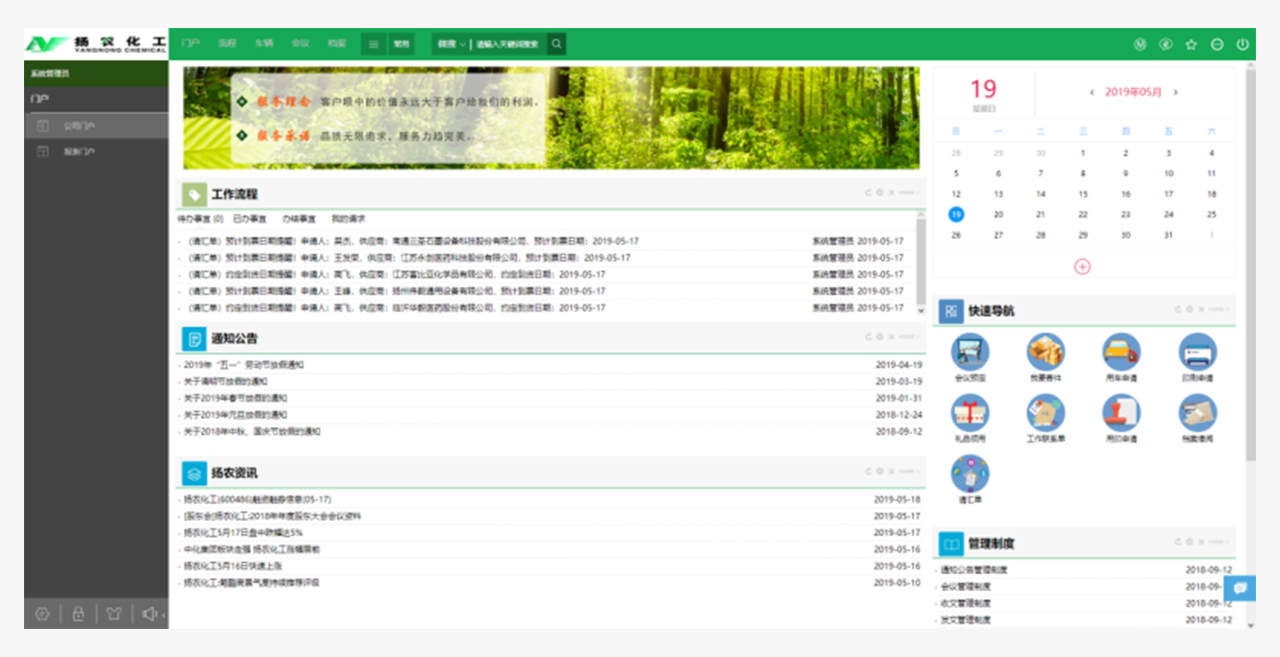Open the 流程 top menu

tap(227, 44)
